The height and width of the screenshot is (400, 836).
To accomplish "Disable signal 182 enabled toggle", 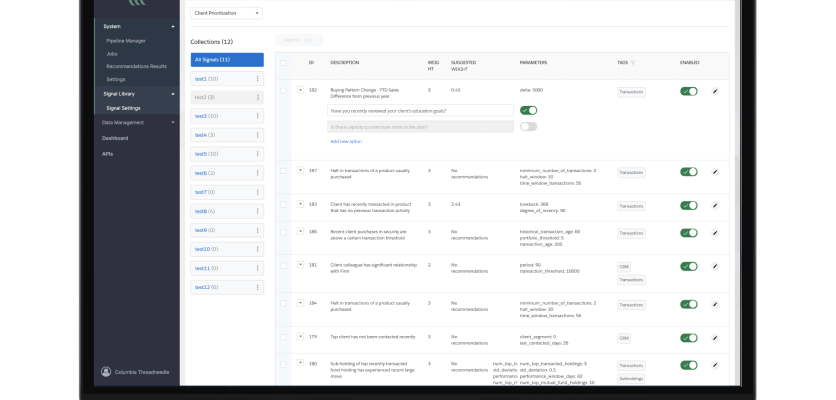I will click(x=689, y=91).
